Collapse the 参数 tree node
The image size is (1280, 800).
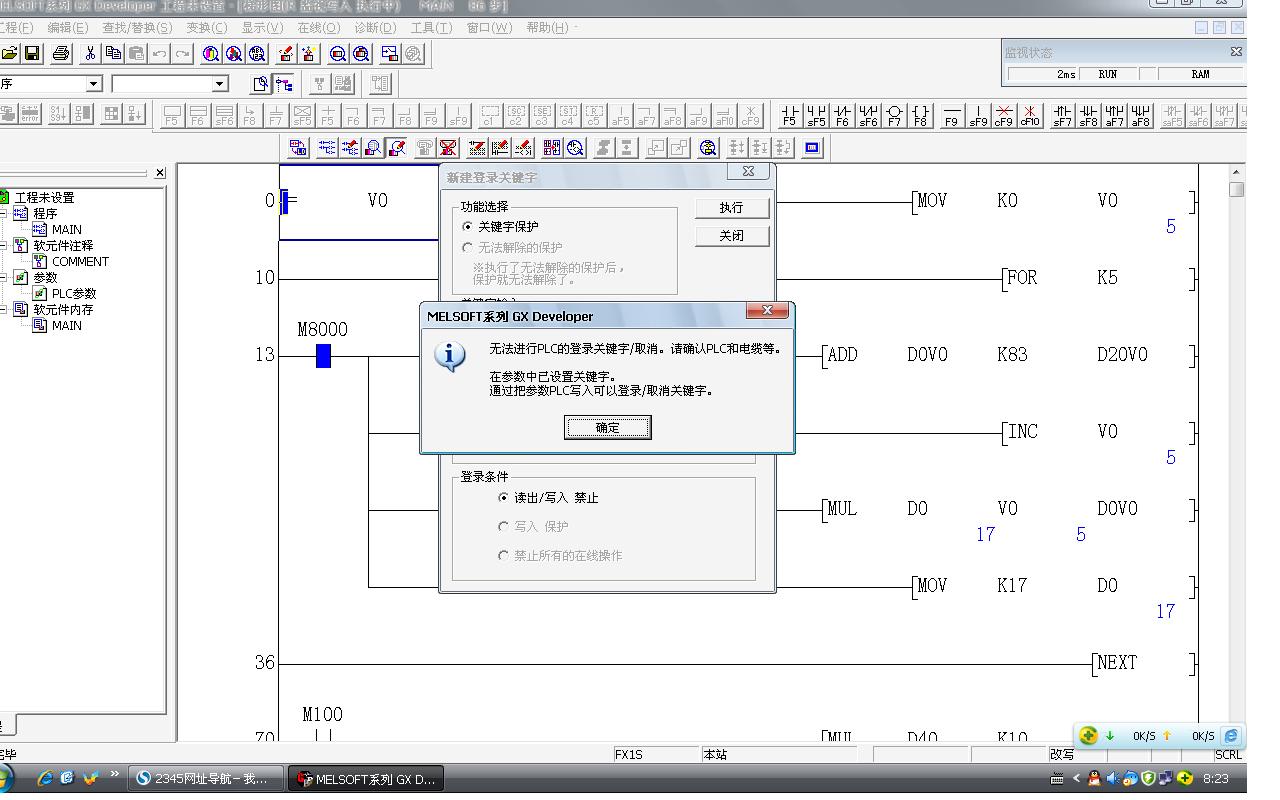point(4,277)
